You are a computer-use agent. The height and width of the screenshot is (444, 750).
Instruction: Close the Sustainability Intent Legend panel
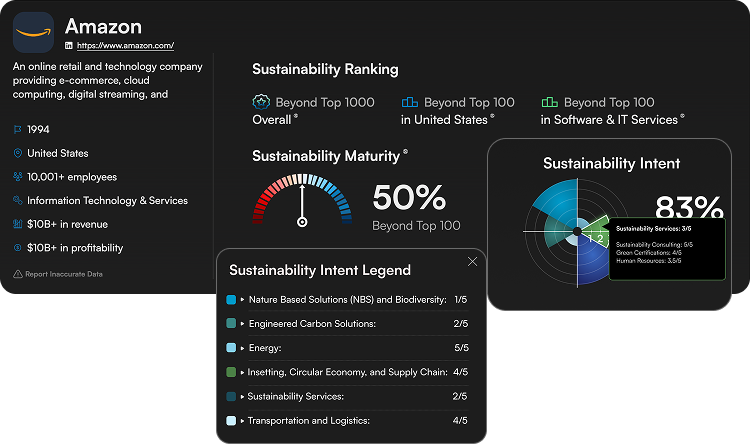pos(472,261)
